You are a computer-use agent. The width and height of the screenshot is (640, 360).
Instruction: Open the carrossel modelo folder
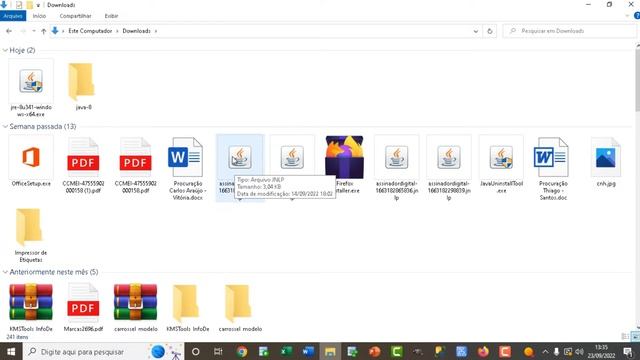coord(240,307)
